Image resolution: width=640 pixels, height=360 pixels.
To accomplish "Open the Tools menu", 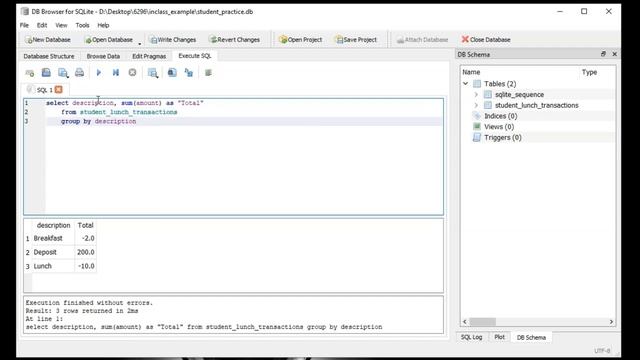I will [82, 25].
